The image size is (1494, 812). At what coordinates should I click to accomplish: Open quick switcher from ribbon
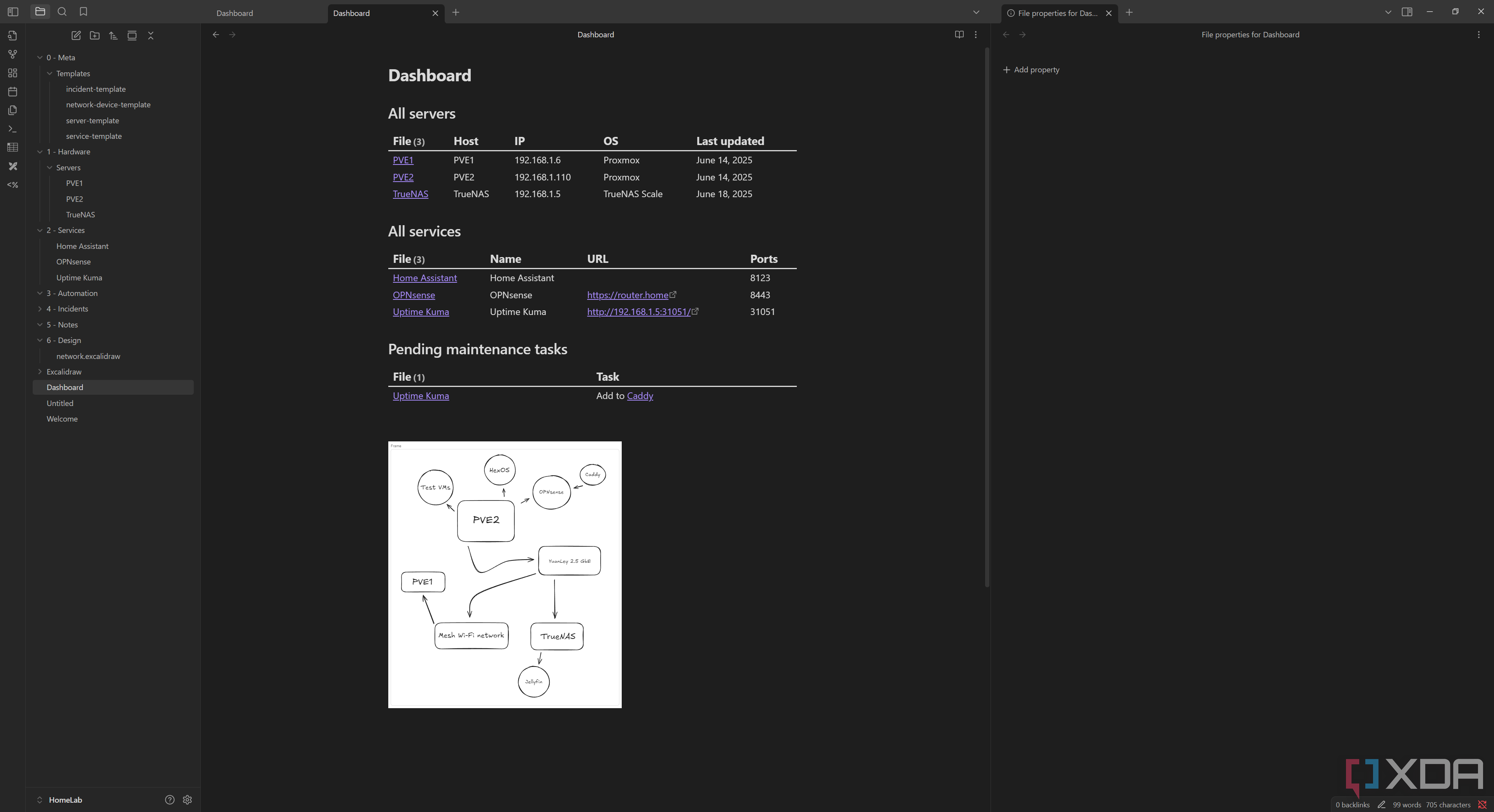click(x=12, y=36)
